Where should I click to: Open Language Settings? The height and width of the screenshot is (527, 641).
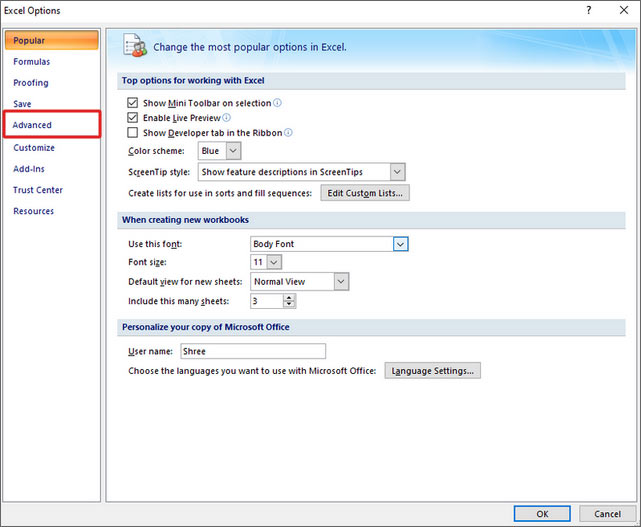(433, 371)
